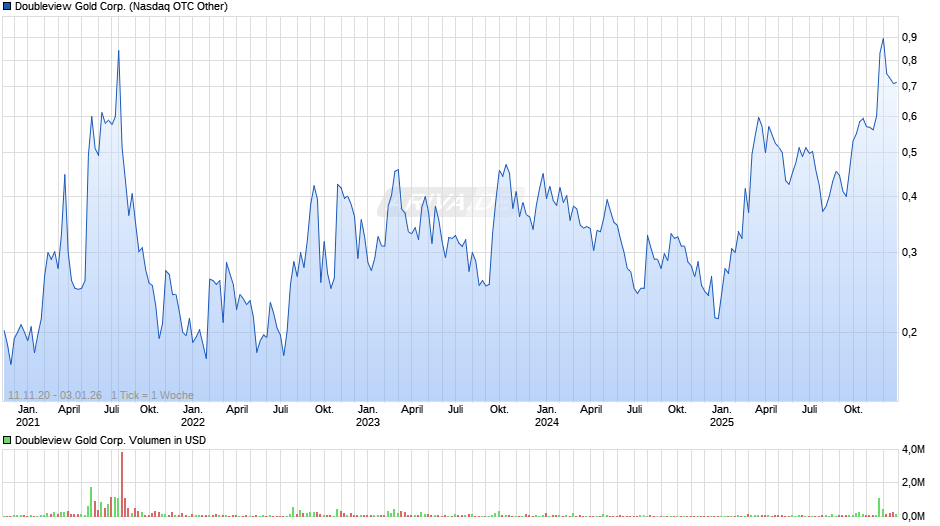The width and height of the screenshot is (940, 526).
Task: Click the tallest red volume bar in July 2021
Action: pyautogui.click(x=122, y=484)
